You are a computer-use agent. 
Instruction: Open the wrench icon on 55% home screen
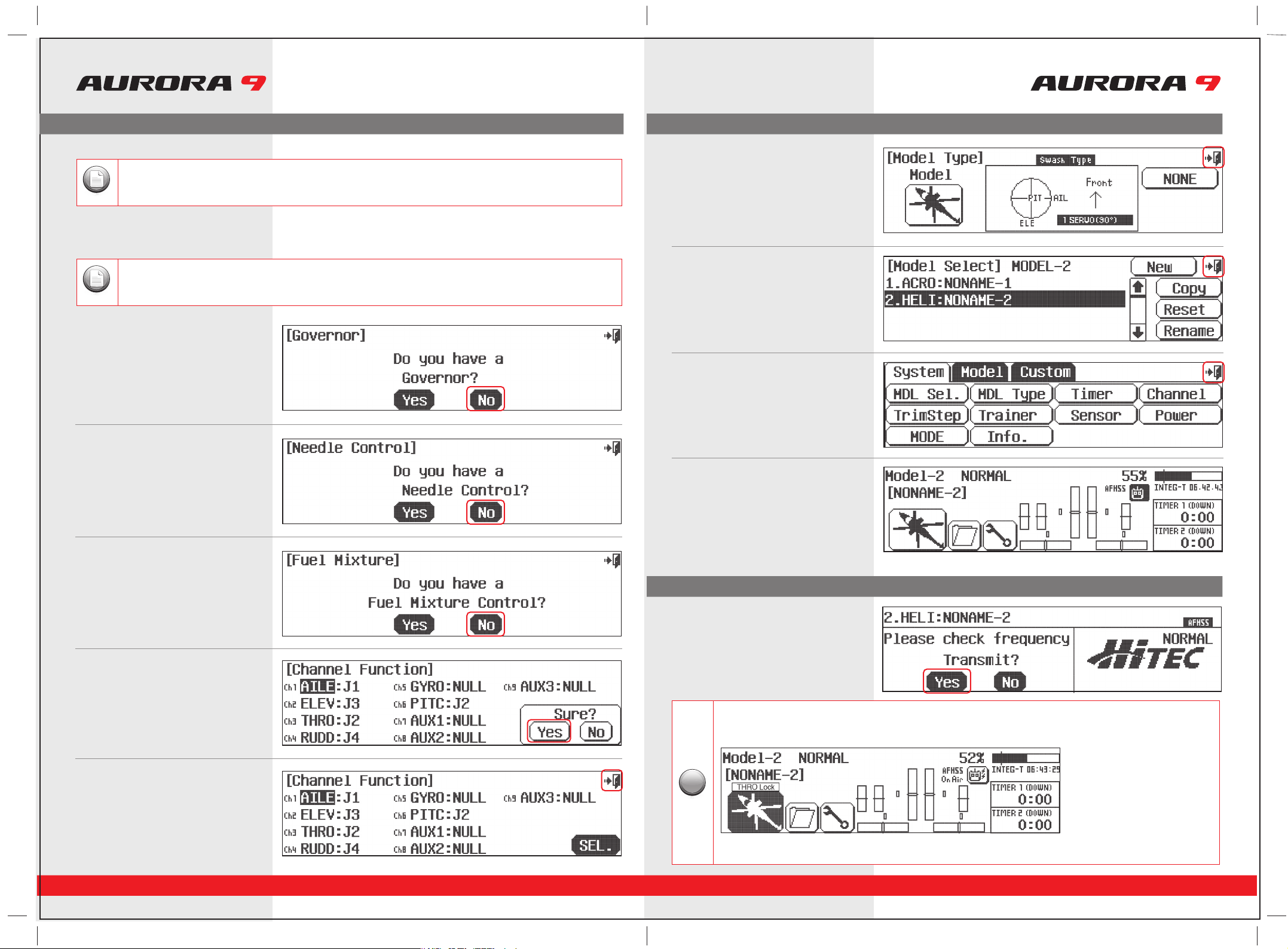999,535
